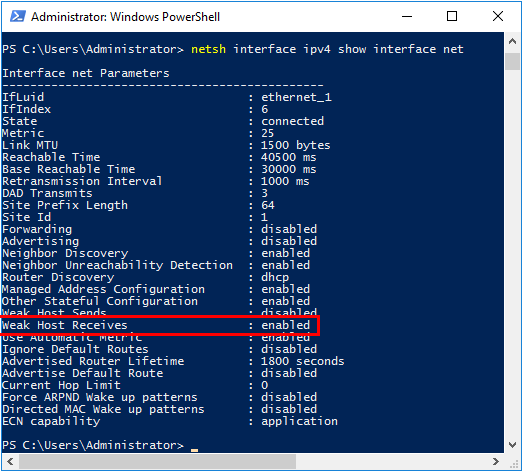Minimize the PowerShell window

[x=407, y=16]
